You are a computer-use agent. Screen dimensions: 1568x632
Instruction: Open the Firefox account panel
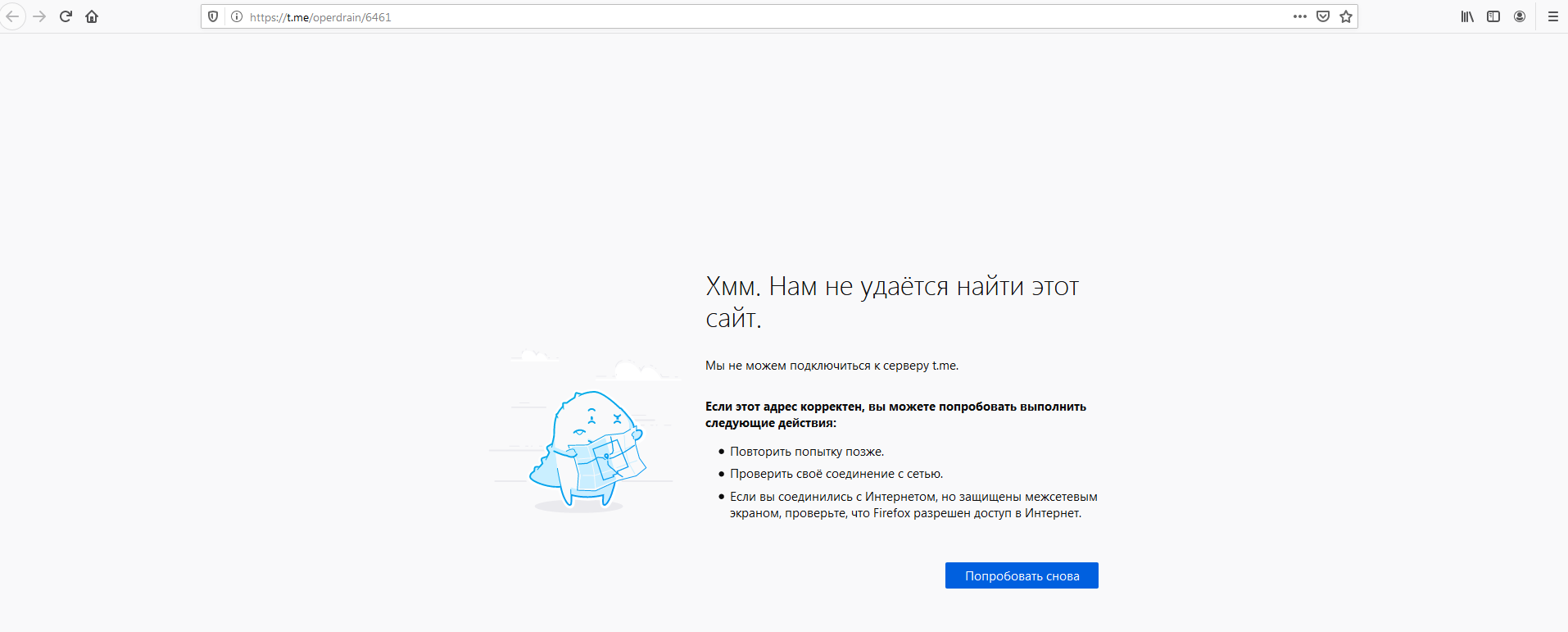point(1520,16)
